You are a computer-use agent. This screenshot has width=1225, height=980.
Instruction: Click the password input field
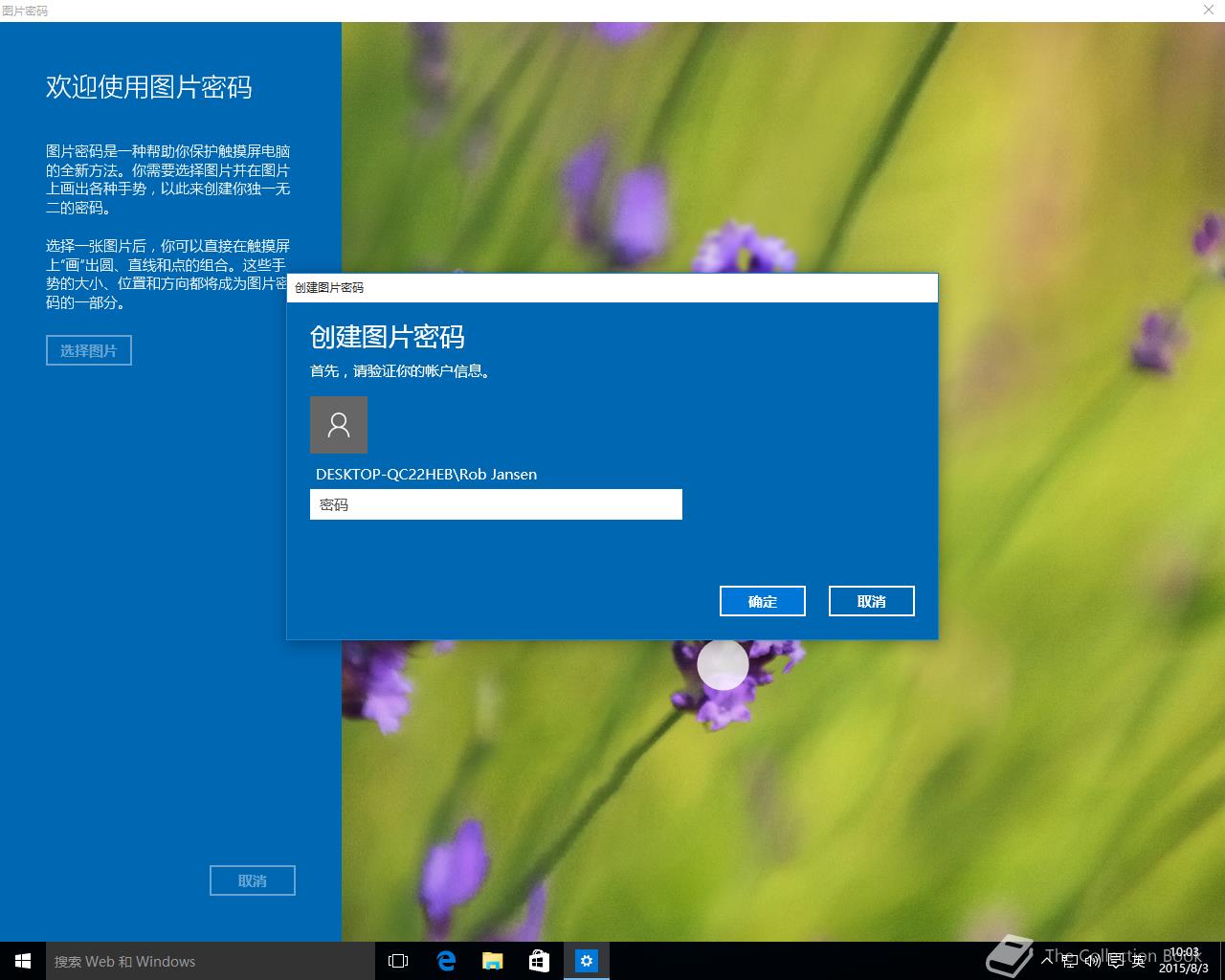click(x=496, y=504)
